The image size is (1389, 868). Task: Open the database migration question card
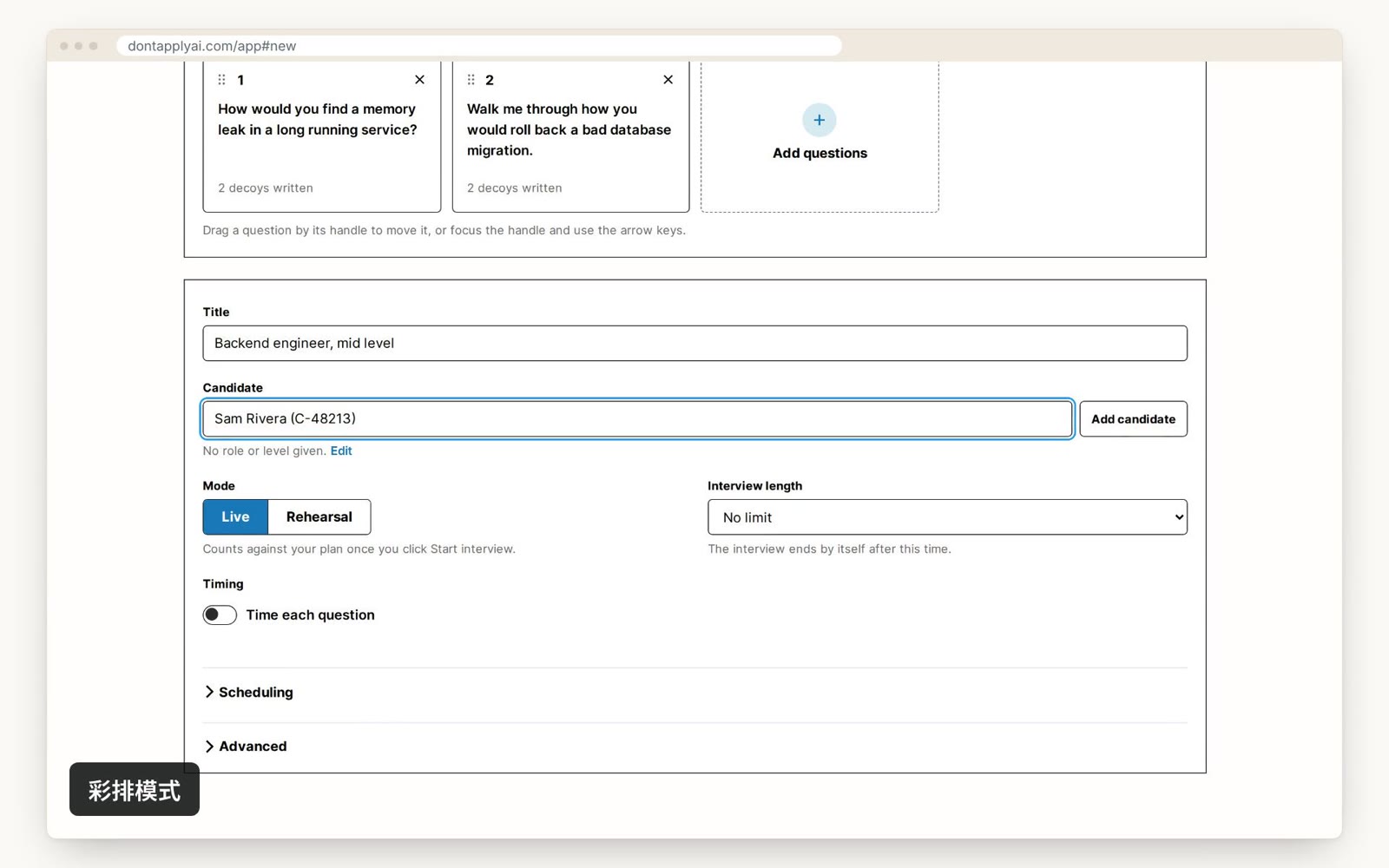point(570,136)
